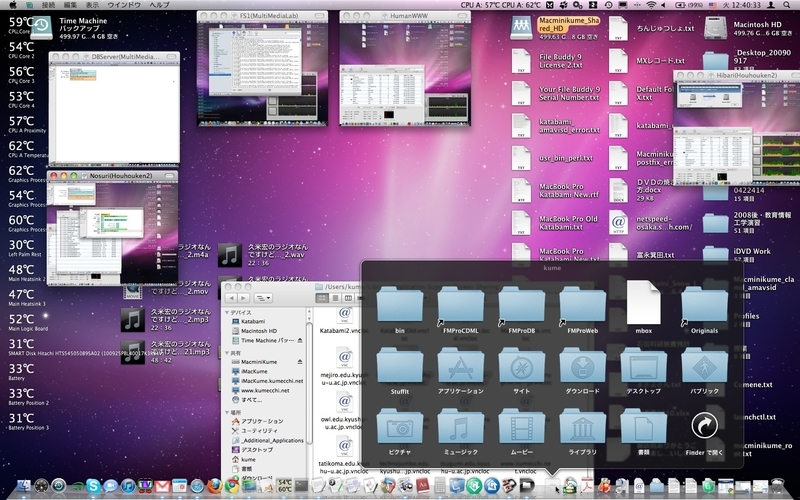Go back using Finder back arrow
The width and height of the screenshot is (800, 500).
[x=231, y=298]
